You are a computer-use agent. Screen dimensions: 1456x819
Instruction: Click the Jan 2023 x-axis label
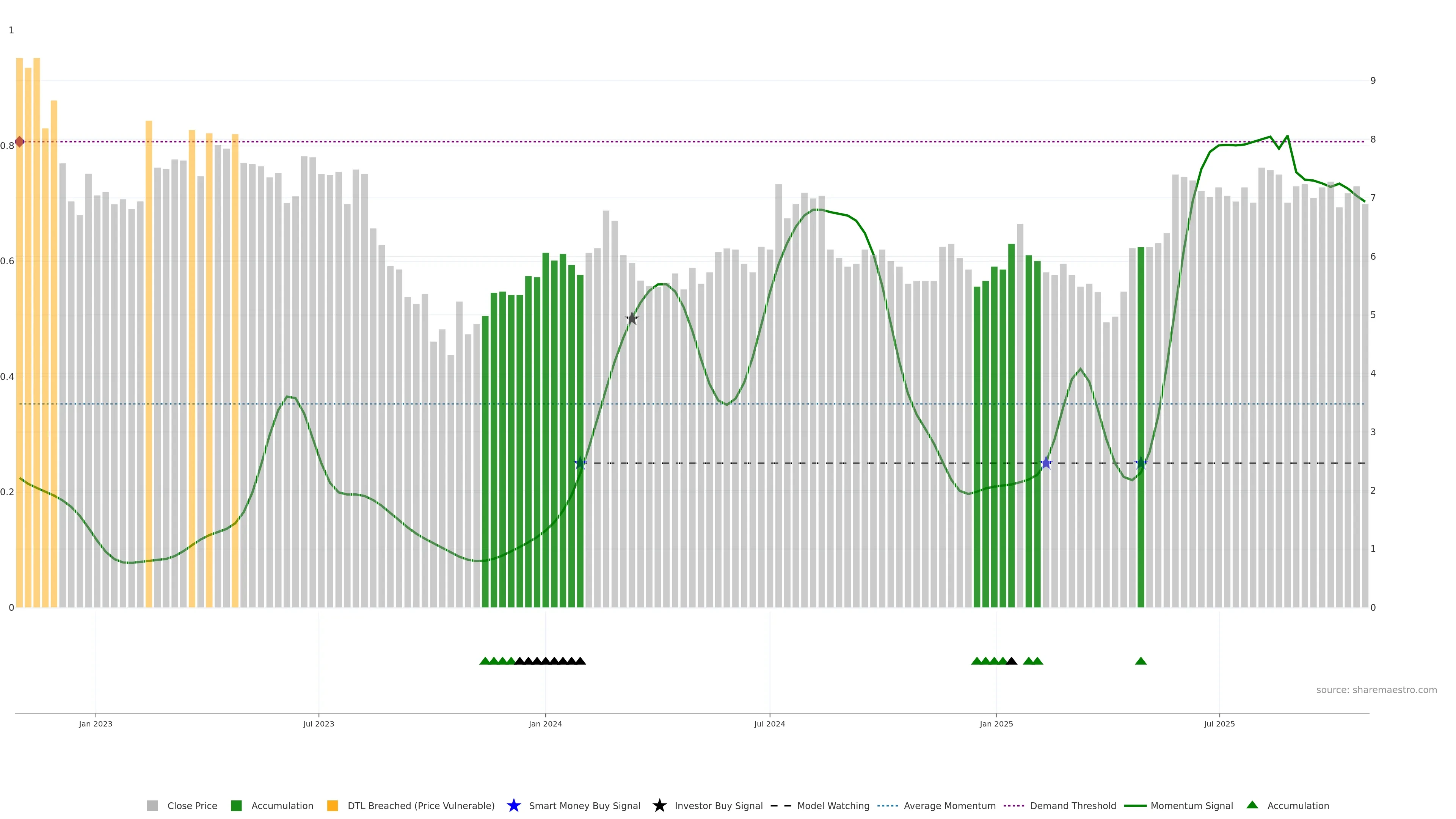tap(96, 724)
